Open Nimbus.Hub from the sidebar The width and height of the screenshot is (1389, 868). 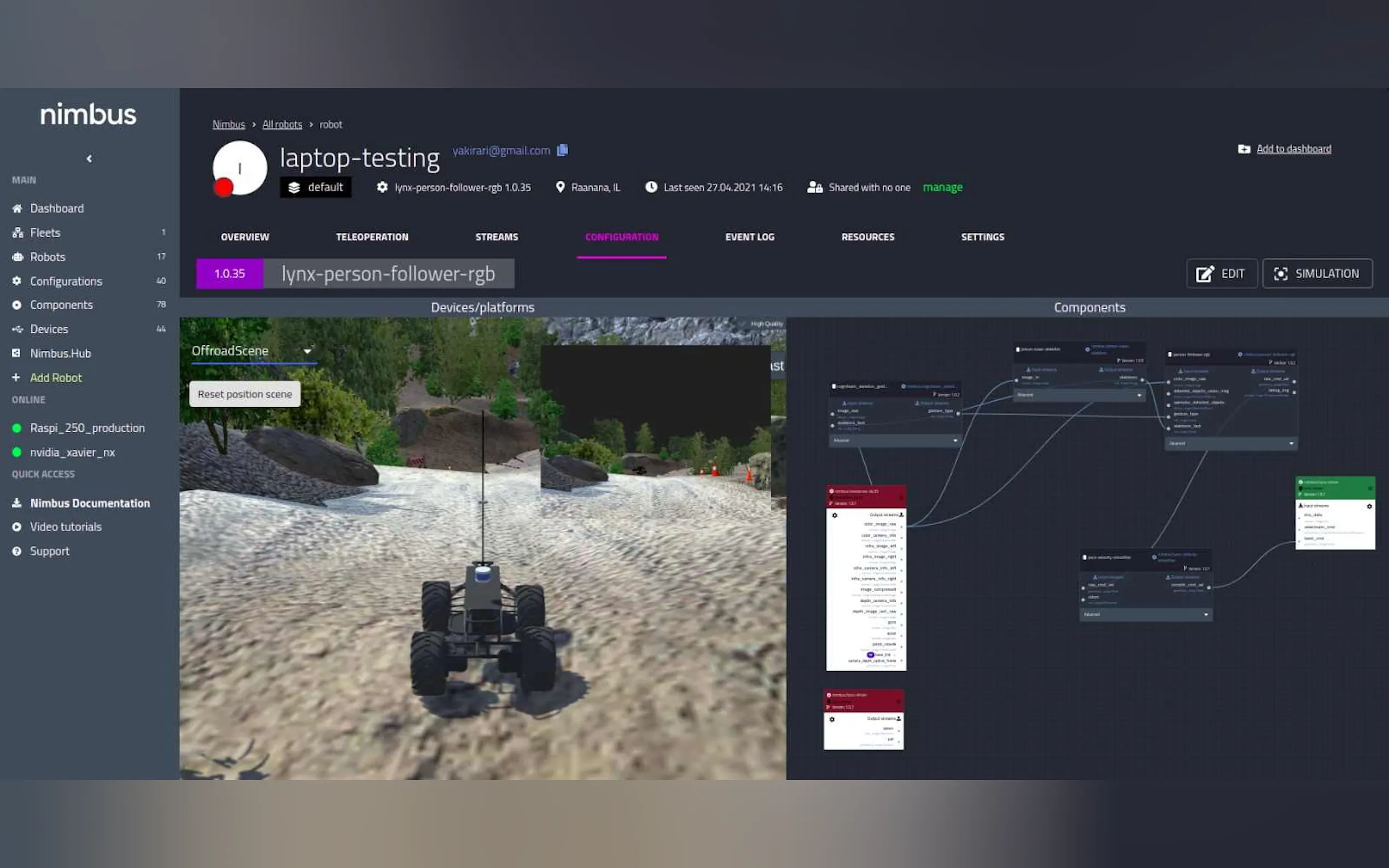coord(60,353)
